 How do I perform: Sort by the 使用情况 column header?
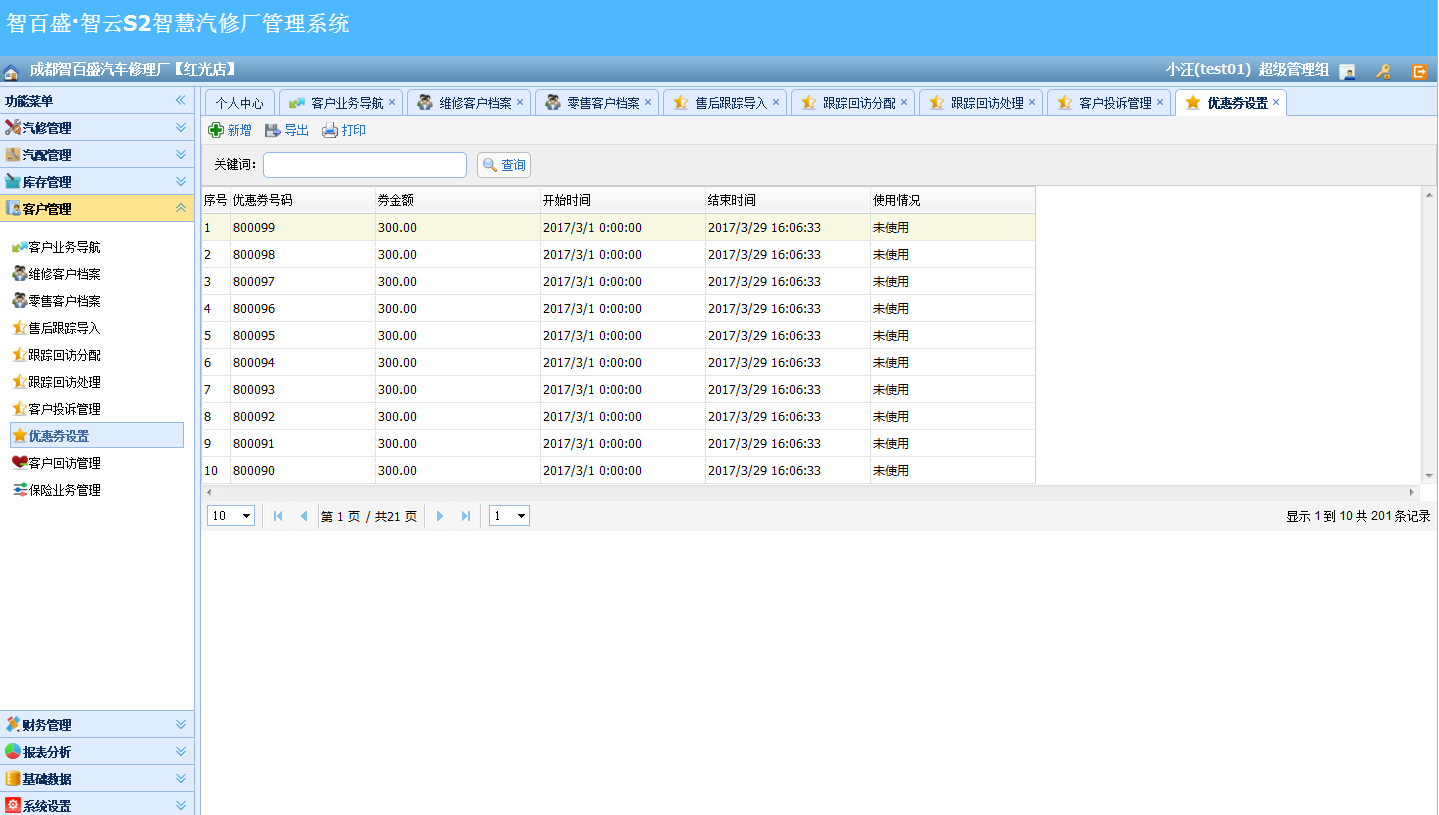[953, 200]
